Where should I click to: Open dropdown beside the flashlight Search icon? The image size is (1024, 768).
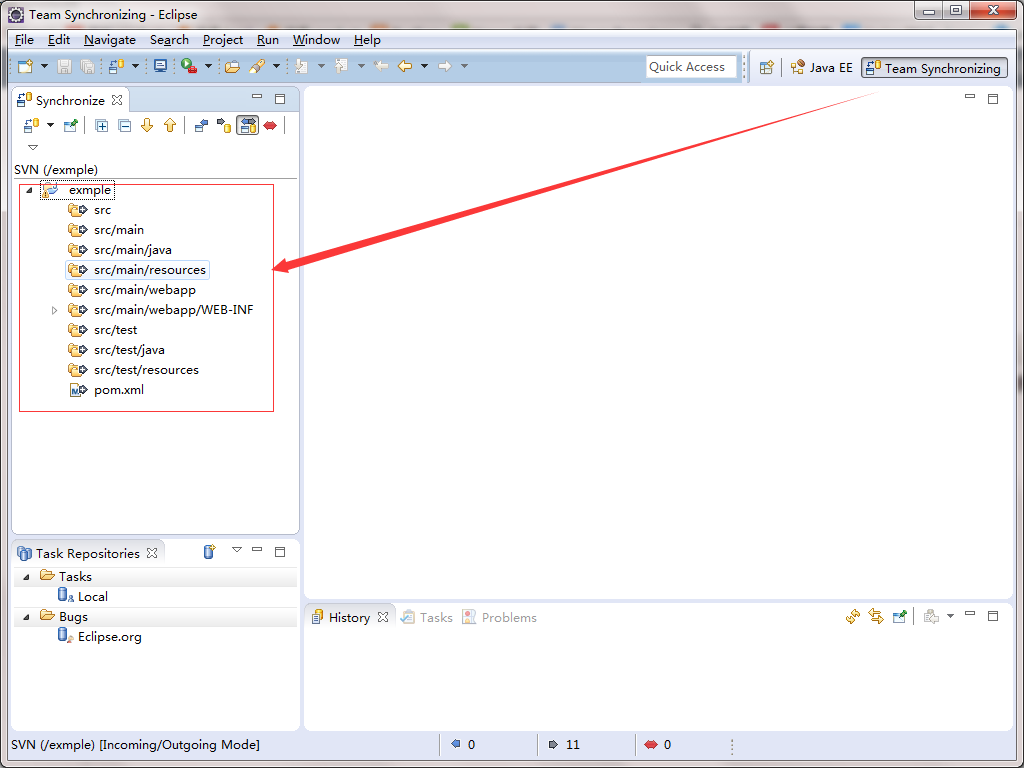[x=276, y=66]
